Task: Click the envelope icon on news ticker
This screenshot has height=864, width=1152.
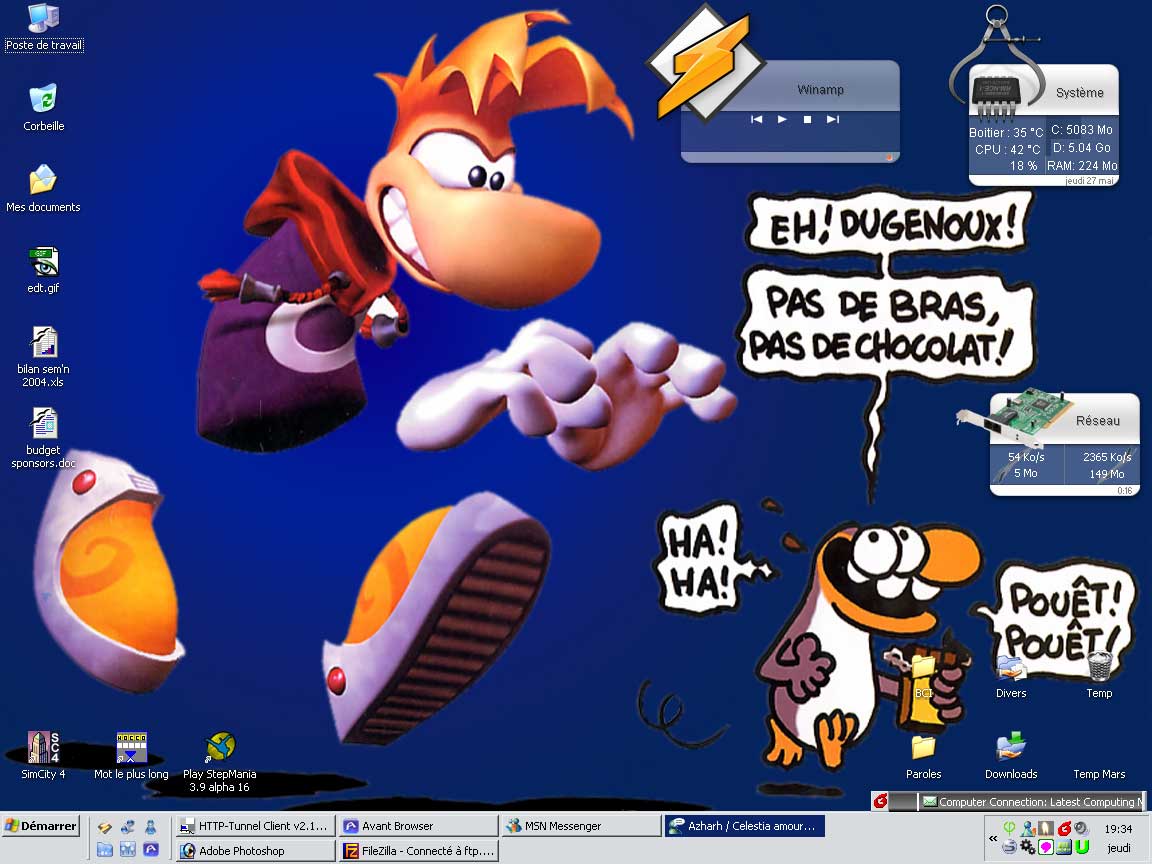Action: 929,802
